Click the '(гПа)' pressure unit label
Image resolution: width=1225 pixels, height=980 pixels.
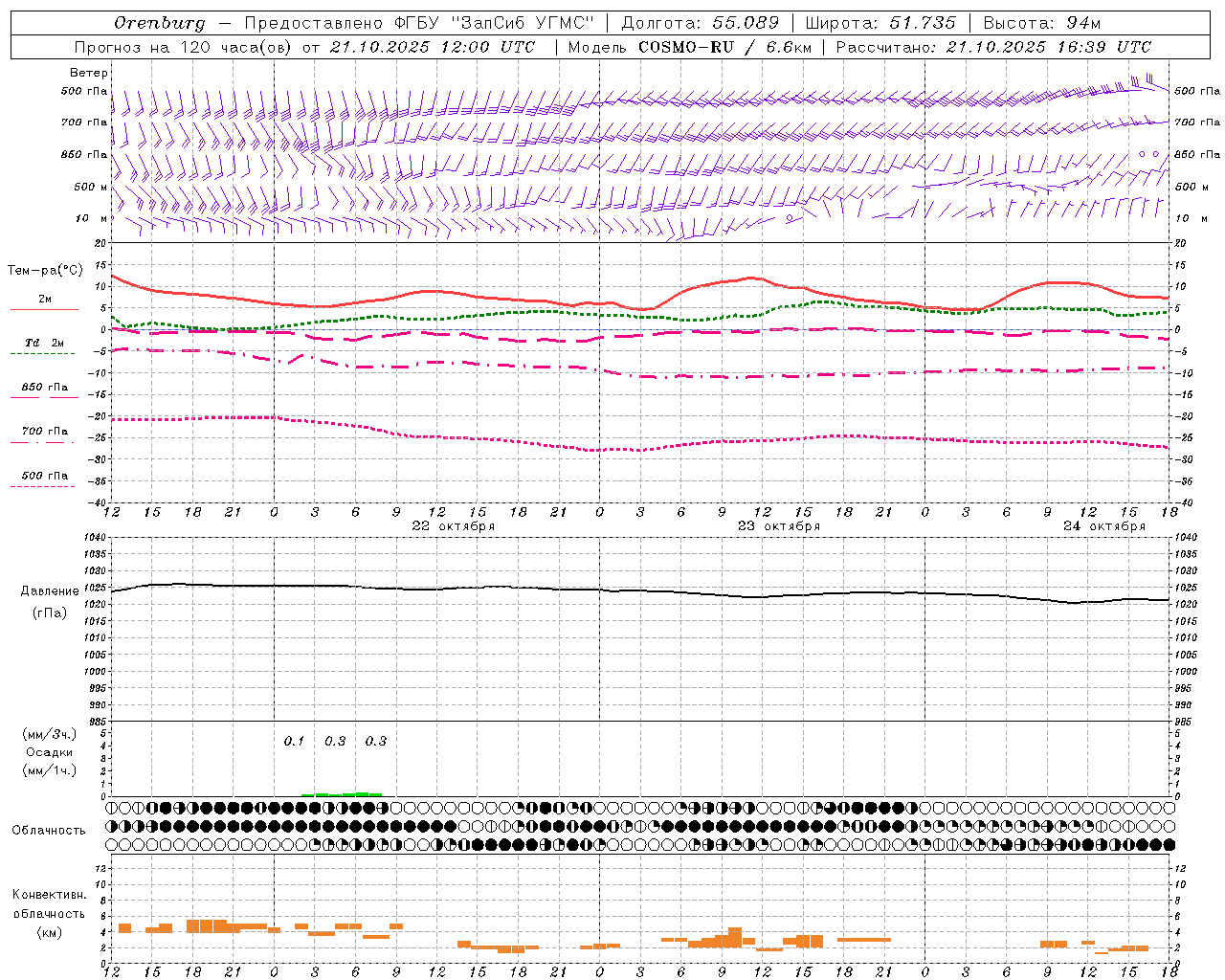[x=50, y=612]
